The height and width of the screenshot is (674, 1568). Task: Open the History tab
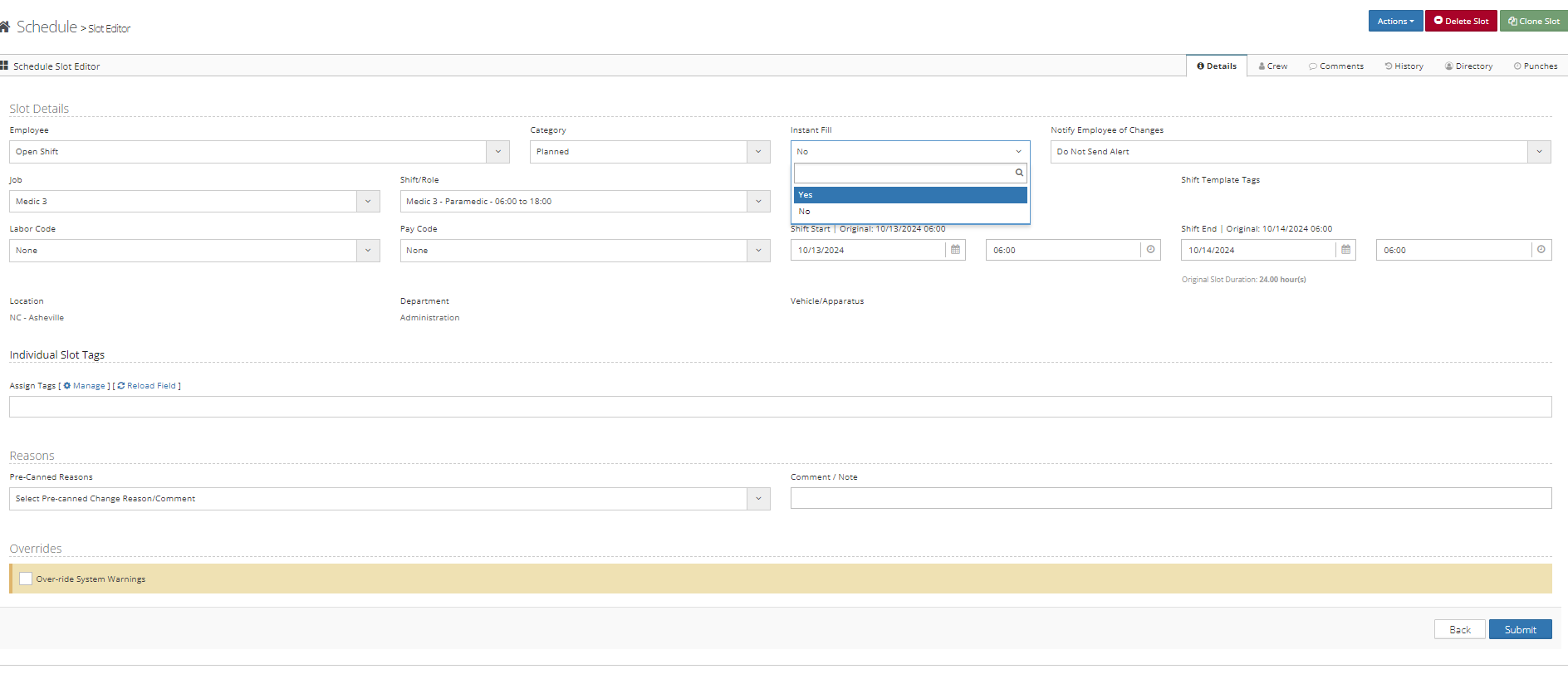(x=1404, y=66)
